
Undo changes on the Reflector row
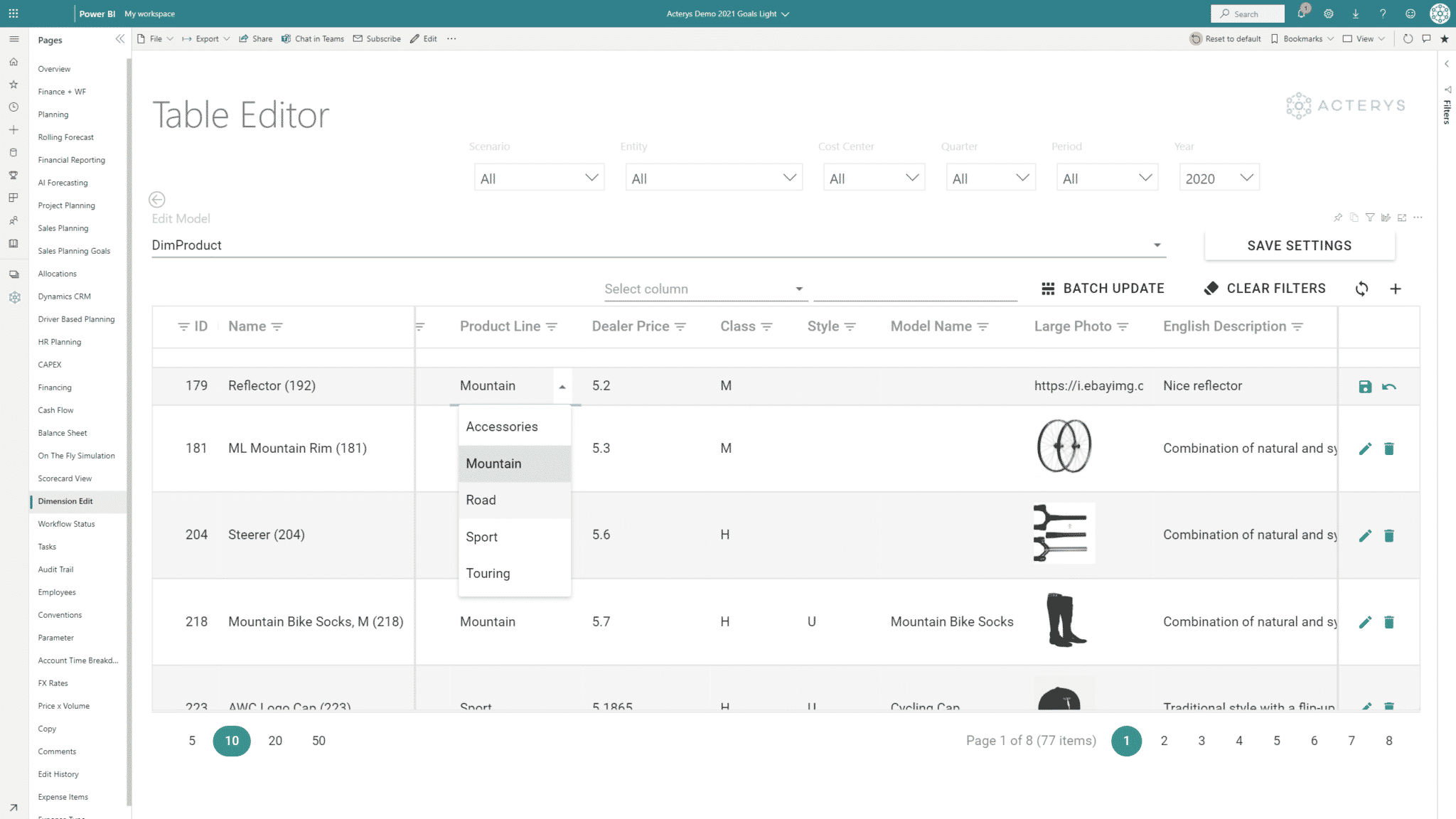1388,387
